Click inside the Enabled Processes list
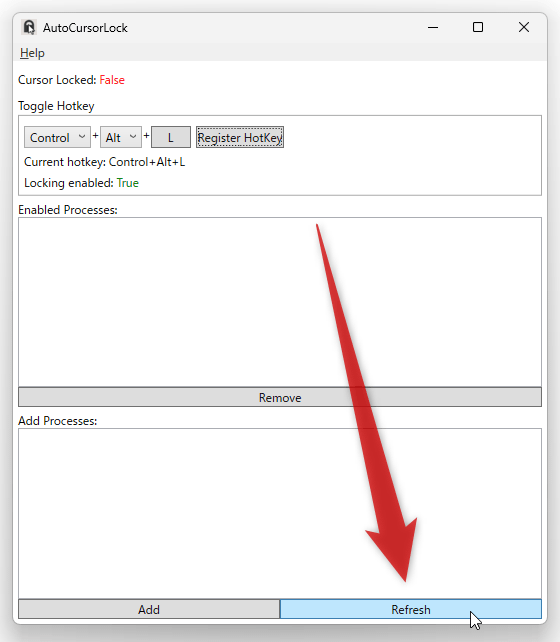The image size is (560, 642). click(x=280, y=302)
